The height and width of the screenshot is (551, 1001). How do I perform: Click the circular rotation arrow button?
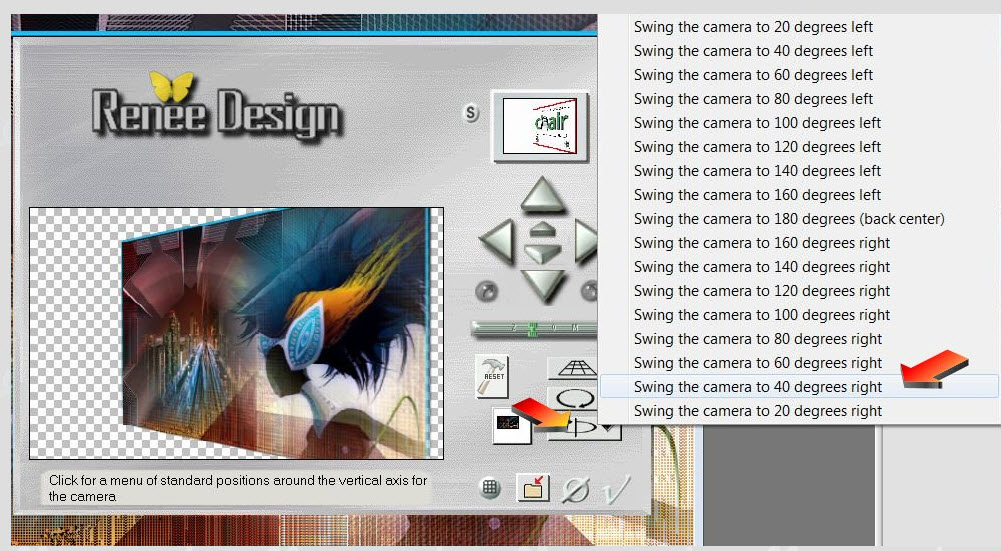pyautogui.click(x=573, y=399)
